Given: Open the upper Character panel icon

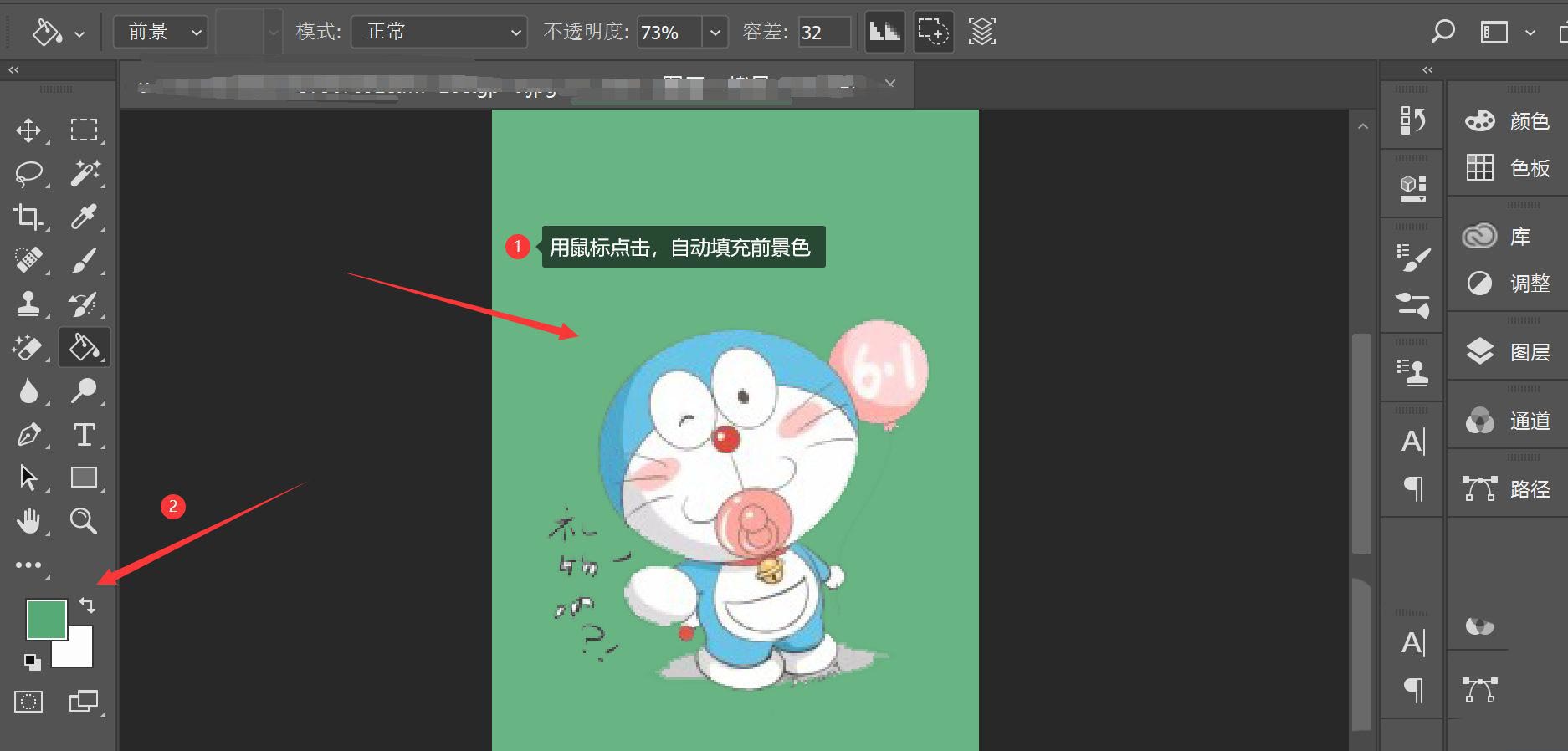Looking at the screenshot, I should coord(1413,441).
